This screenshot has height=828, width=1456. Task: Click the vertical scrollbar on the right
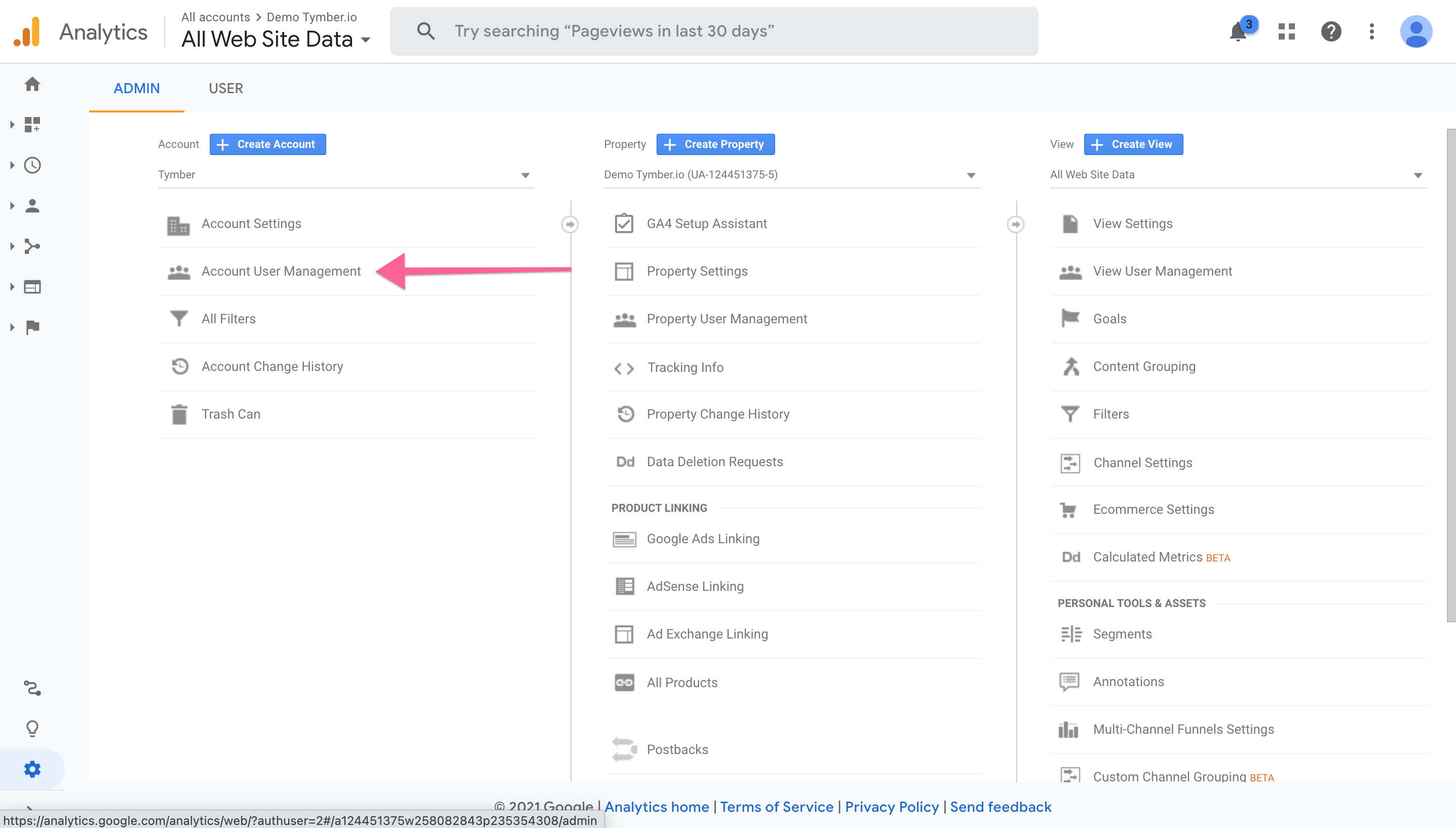[x=1451, y=375]
